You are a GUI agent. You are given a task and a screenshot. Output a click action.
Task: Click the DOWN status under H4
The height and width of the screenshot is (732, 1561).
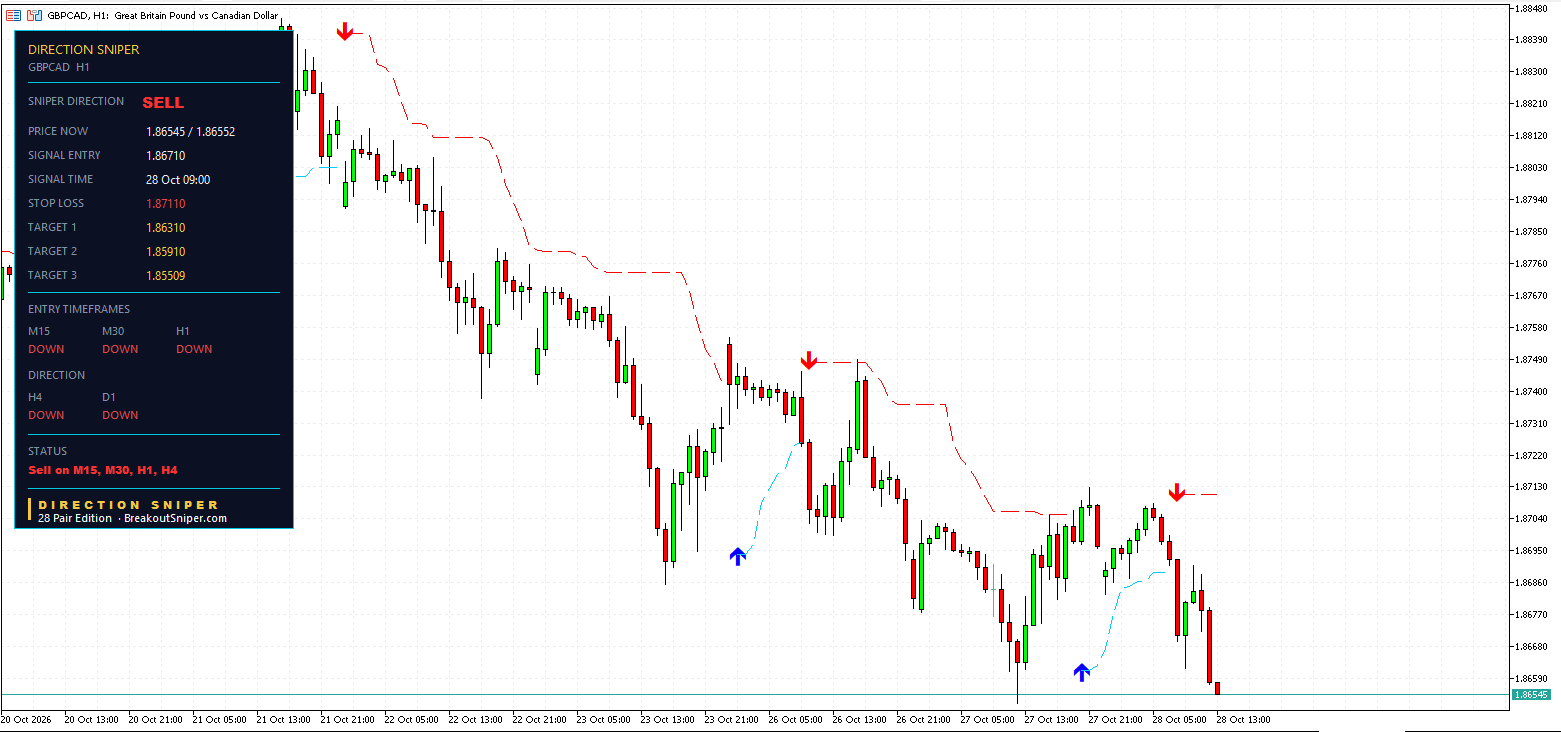pos(46,415)
